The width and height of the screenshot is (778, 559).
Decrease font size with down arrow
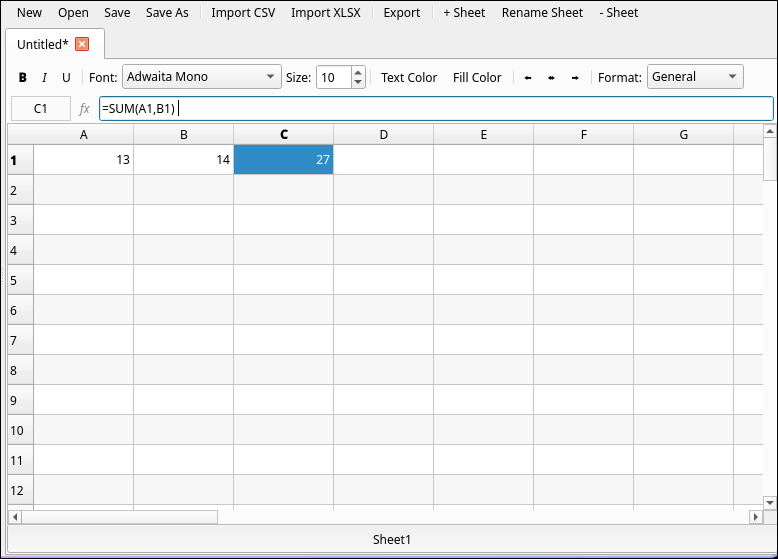point(358,83)
